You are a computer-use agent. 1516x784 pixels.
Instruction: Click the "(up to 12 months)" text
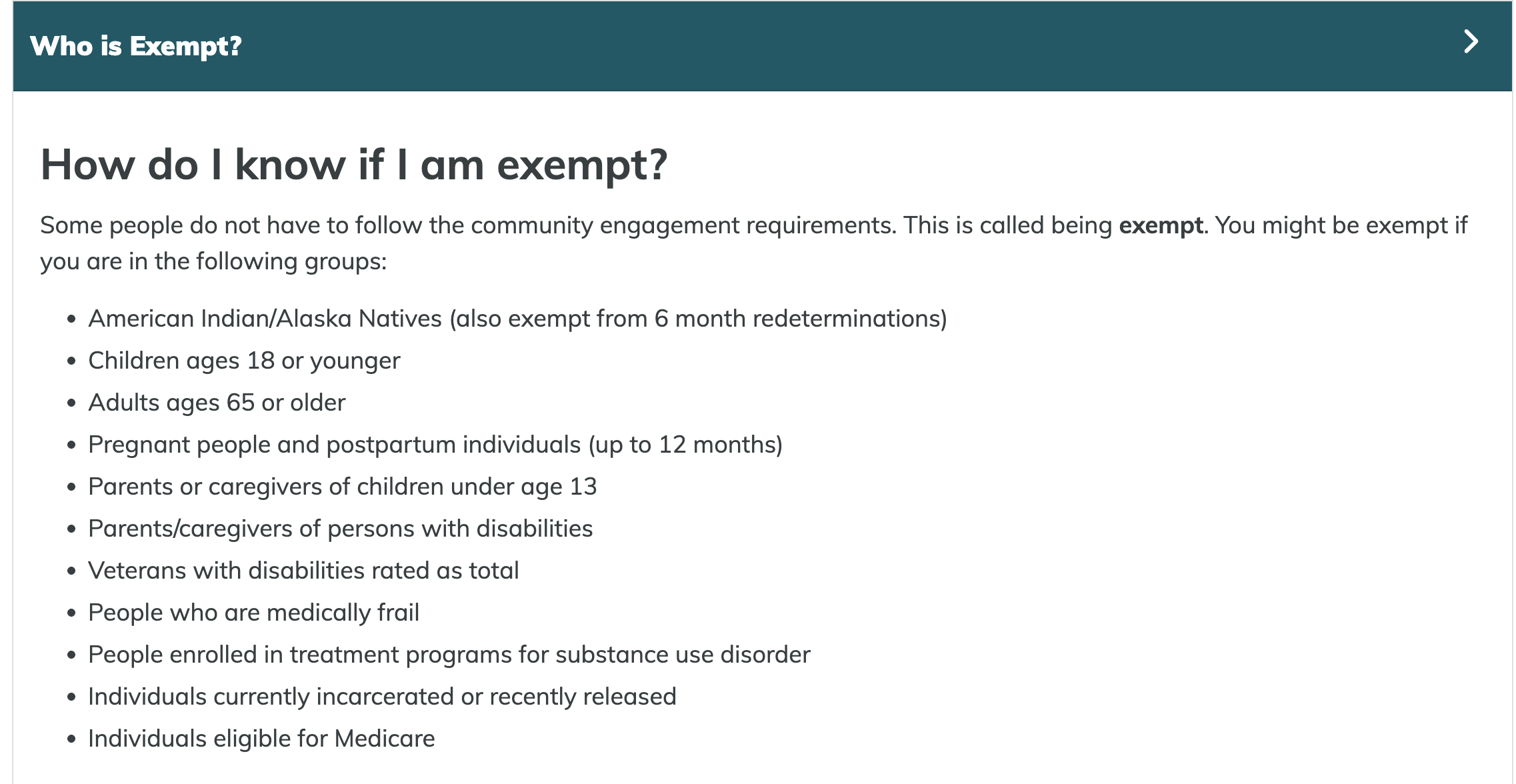point(685,445)
